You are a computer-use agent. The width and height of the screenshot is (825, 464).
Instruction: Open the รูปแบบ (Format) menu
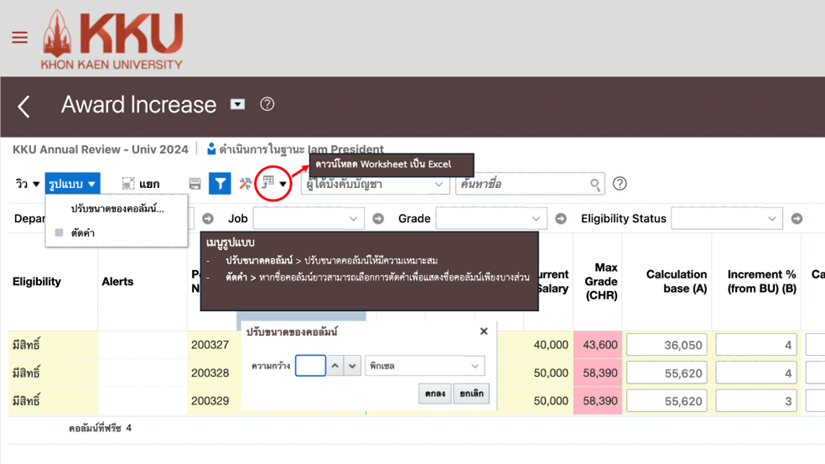(x=72, y=184)
